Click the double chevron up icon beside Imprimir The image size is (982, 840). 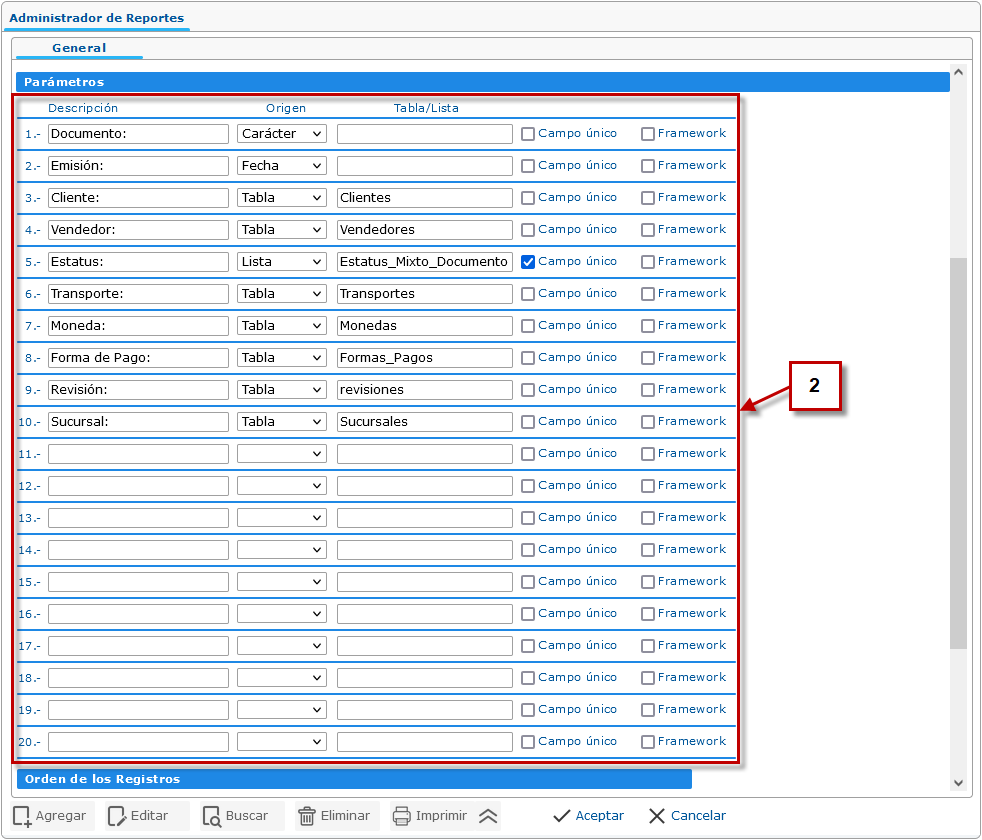[x=488, y=816]
